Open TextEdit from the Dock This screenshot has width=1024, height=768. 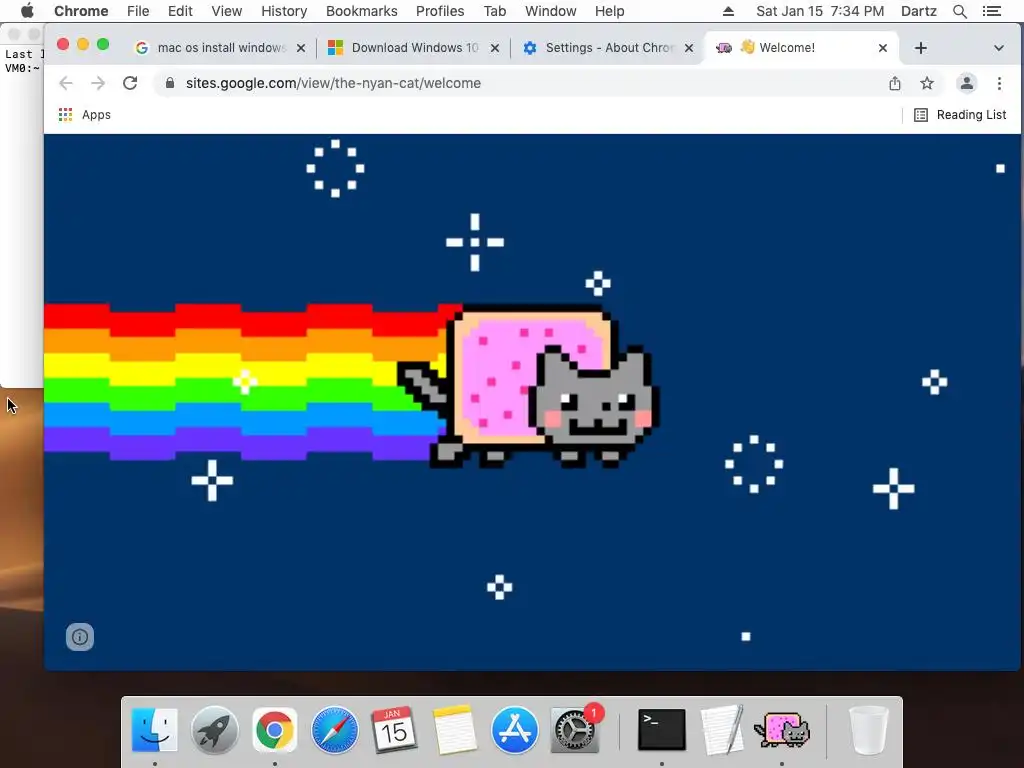coord(722,729)
